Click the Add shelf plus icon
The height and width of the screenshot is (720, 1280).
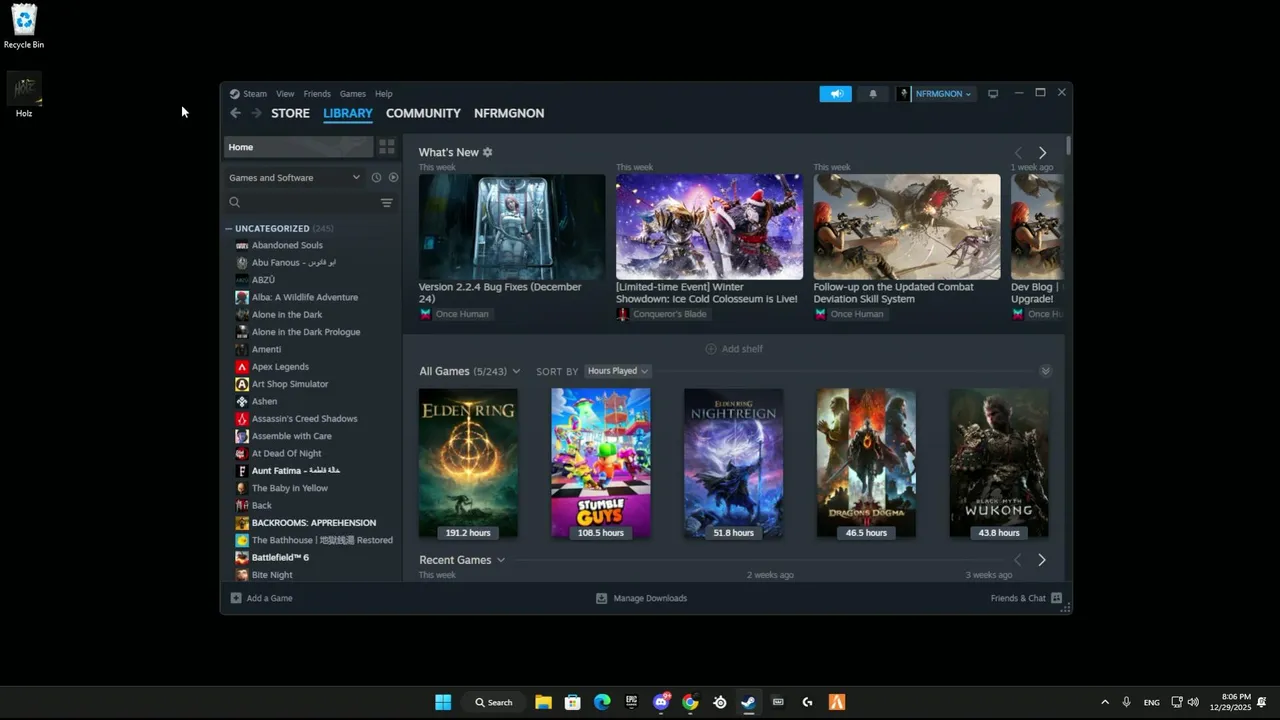tap(711, 349)
